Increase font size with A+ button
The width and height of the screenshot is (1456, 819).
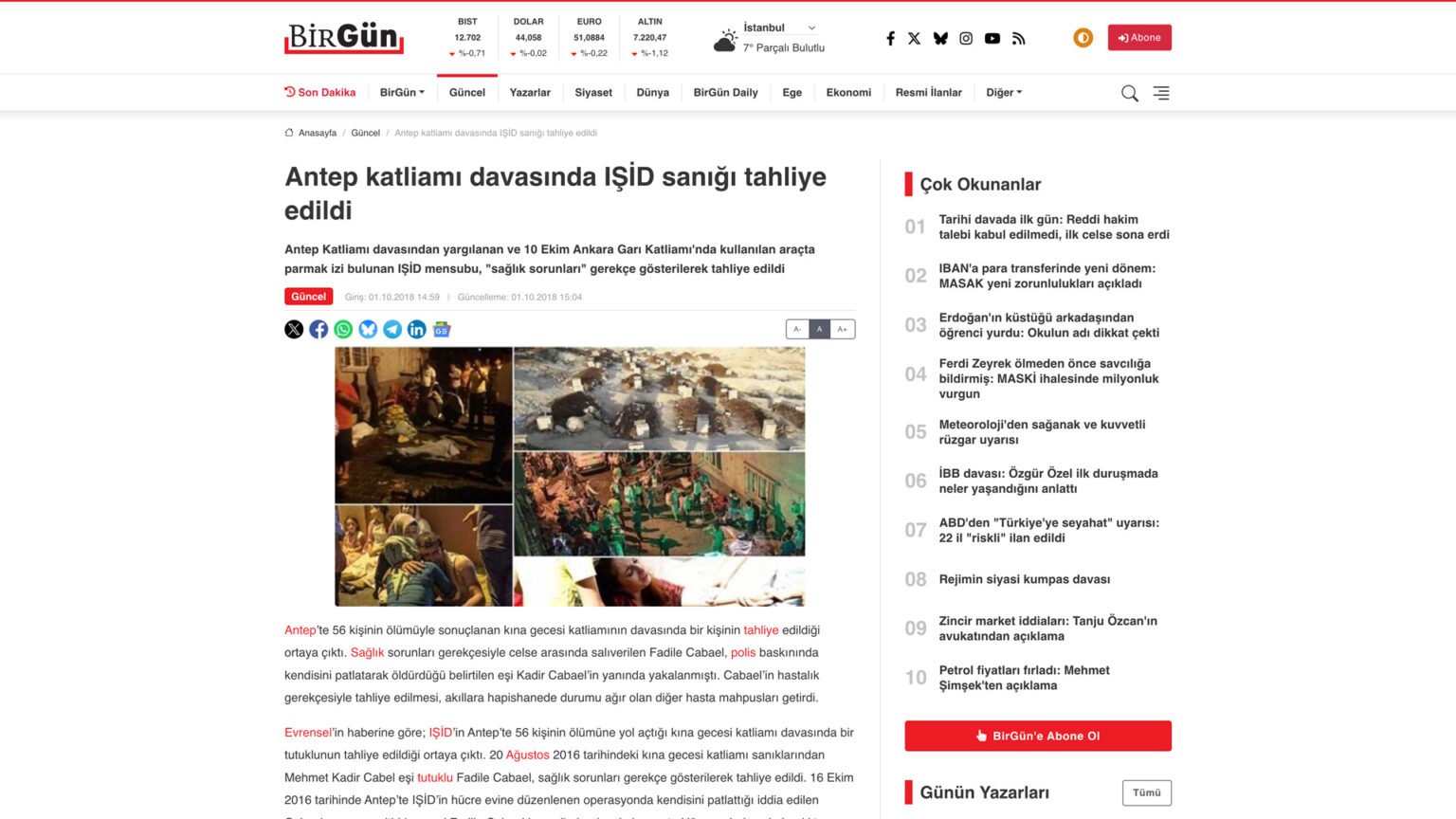coord(843,329)
